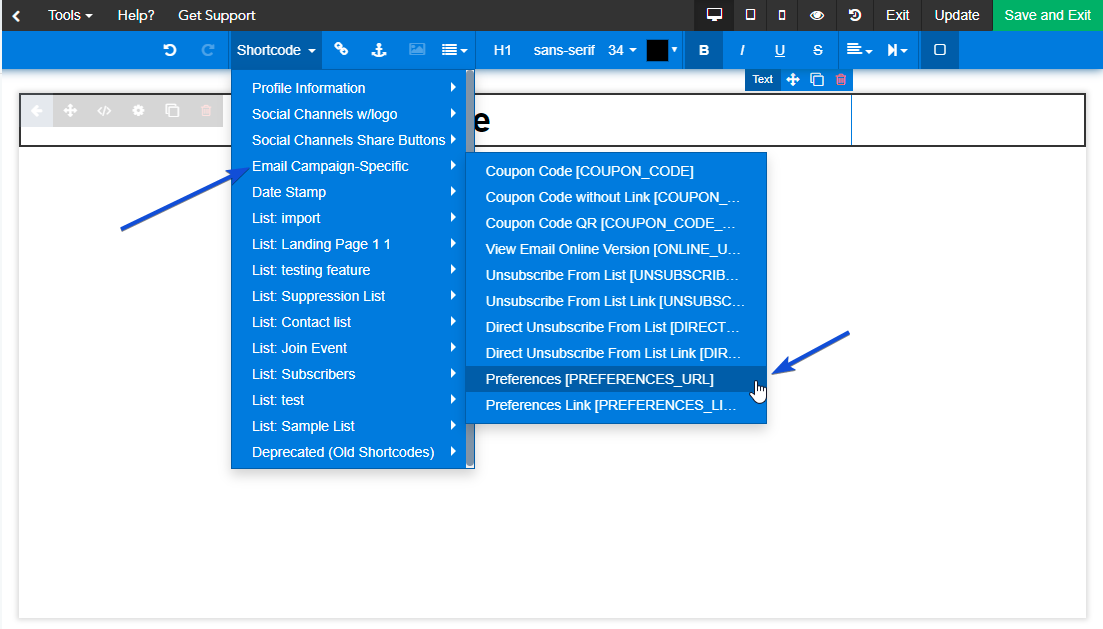This screenshot has width=1103, height=629.
Task: Switch to tablet preview mode
Action: [751, 15]
